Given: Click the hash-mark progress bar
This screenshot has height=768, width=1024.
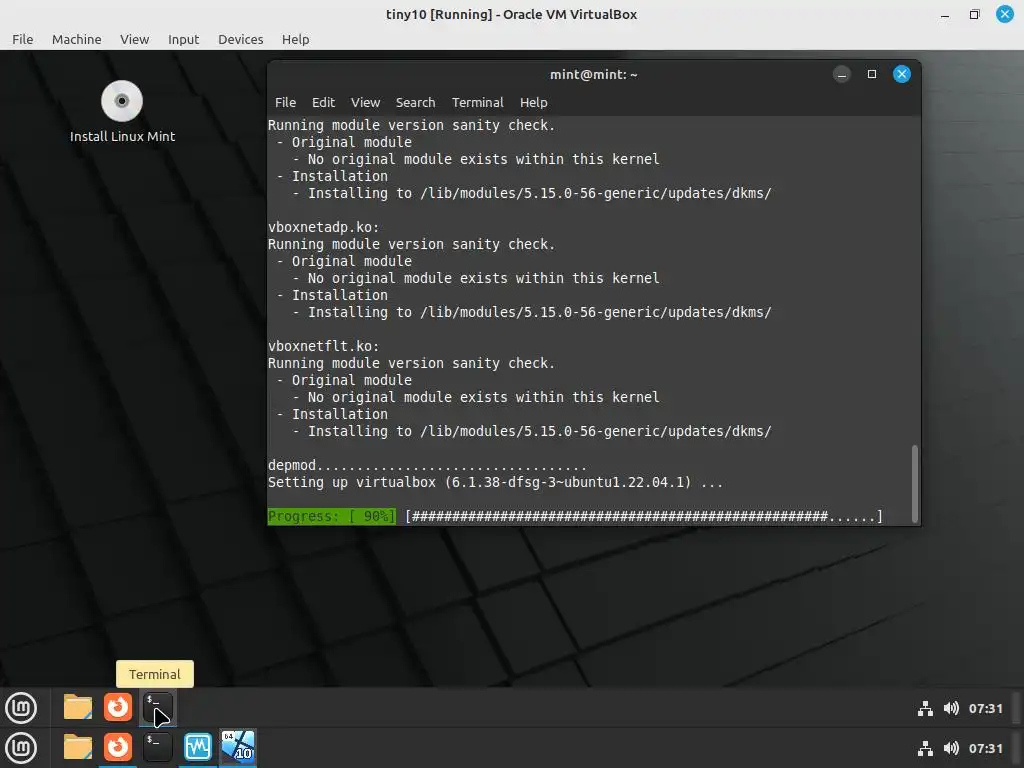Looking at the screenshot, I should click(x=644, y=516).
